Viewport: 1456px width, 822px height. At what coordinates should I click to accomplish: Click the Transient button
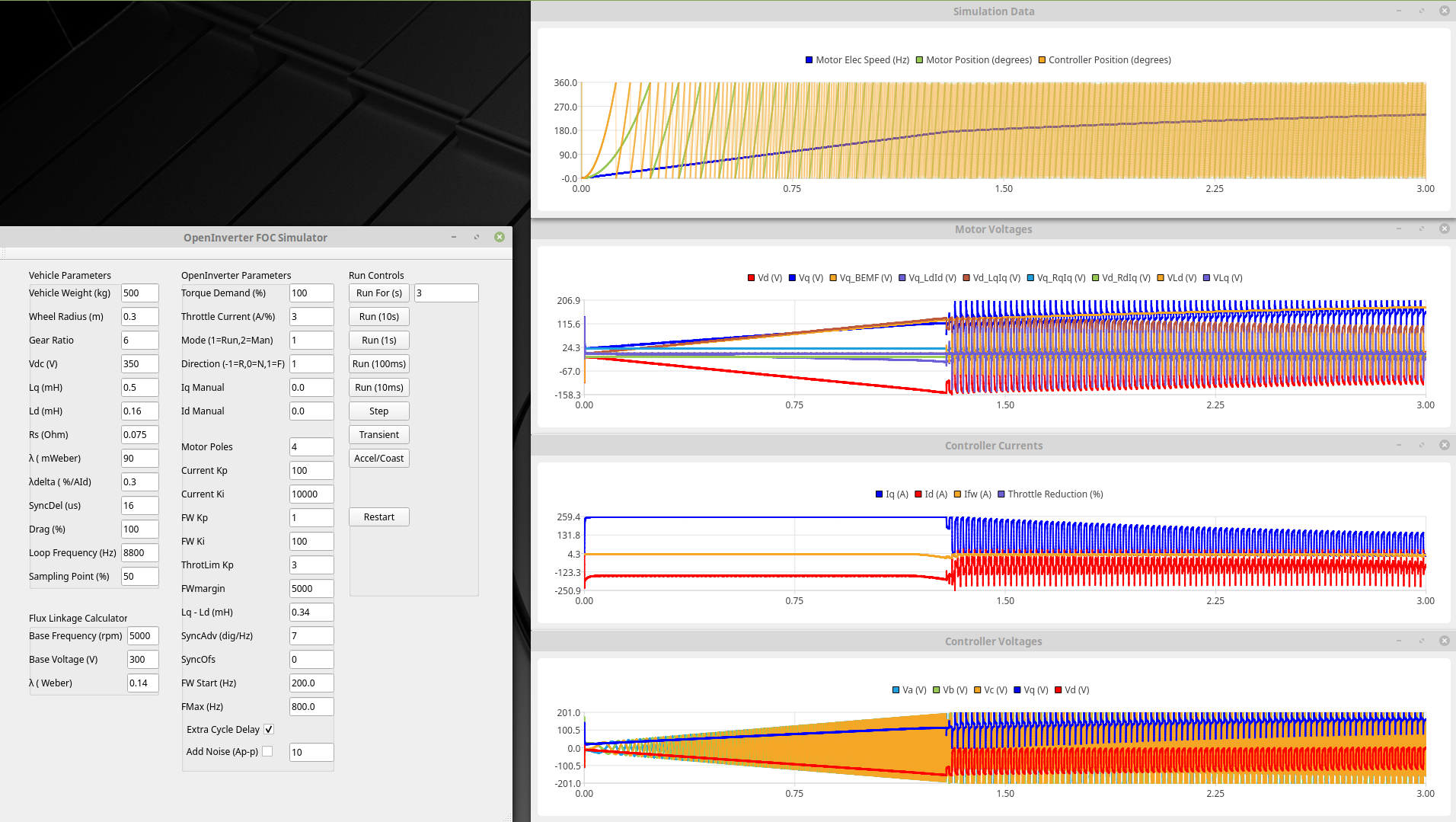[x=378, y=435]
